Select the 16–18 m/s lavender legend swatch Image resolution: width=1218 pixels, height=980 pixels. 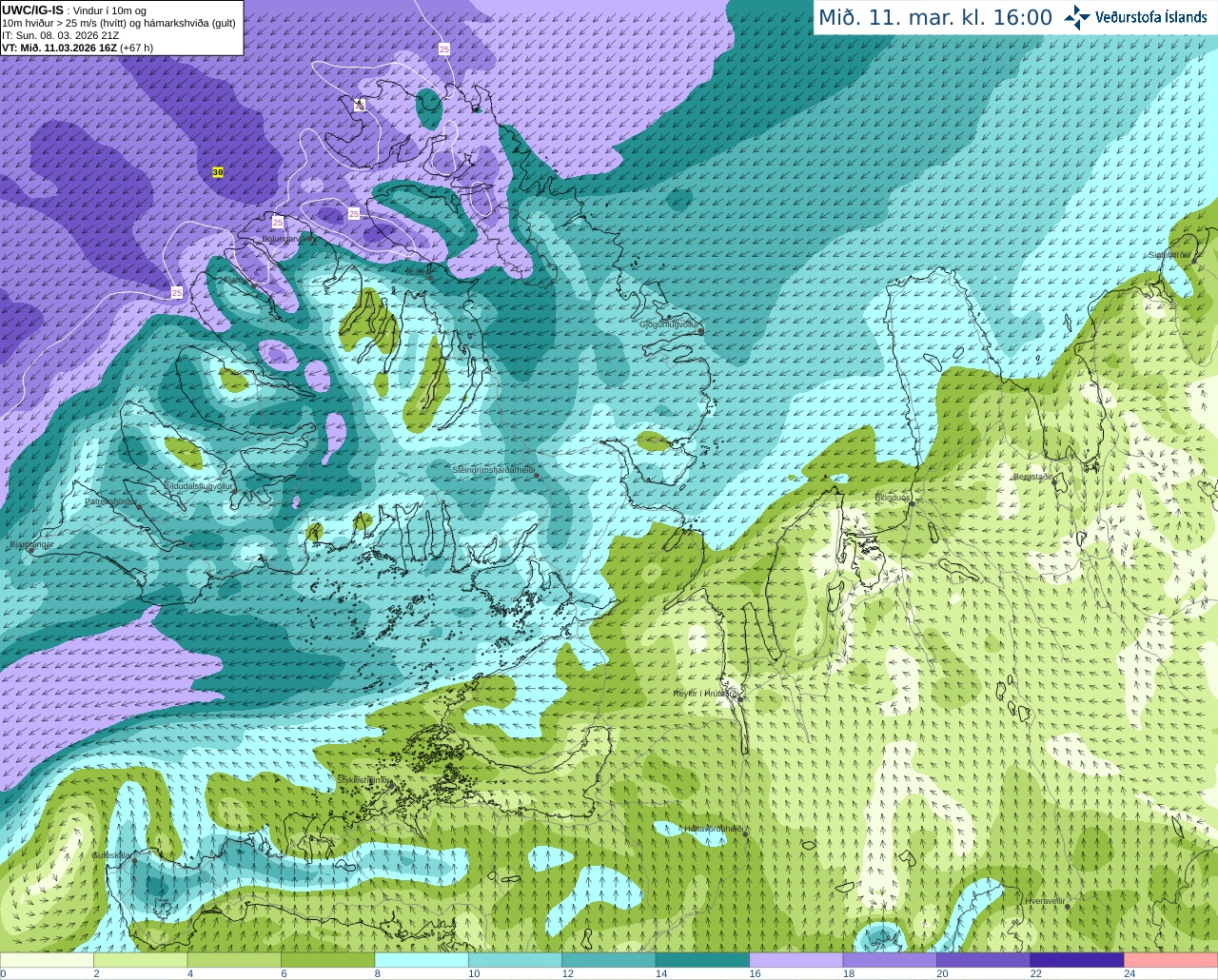[796, 960]
